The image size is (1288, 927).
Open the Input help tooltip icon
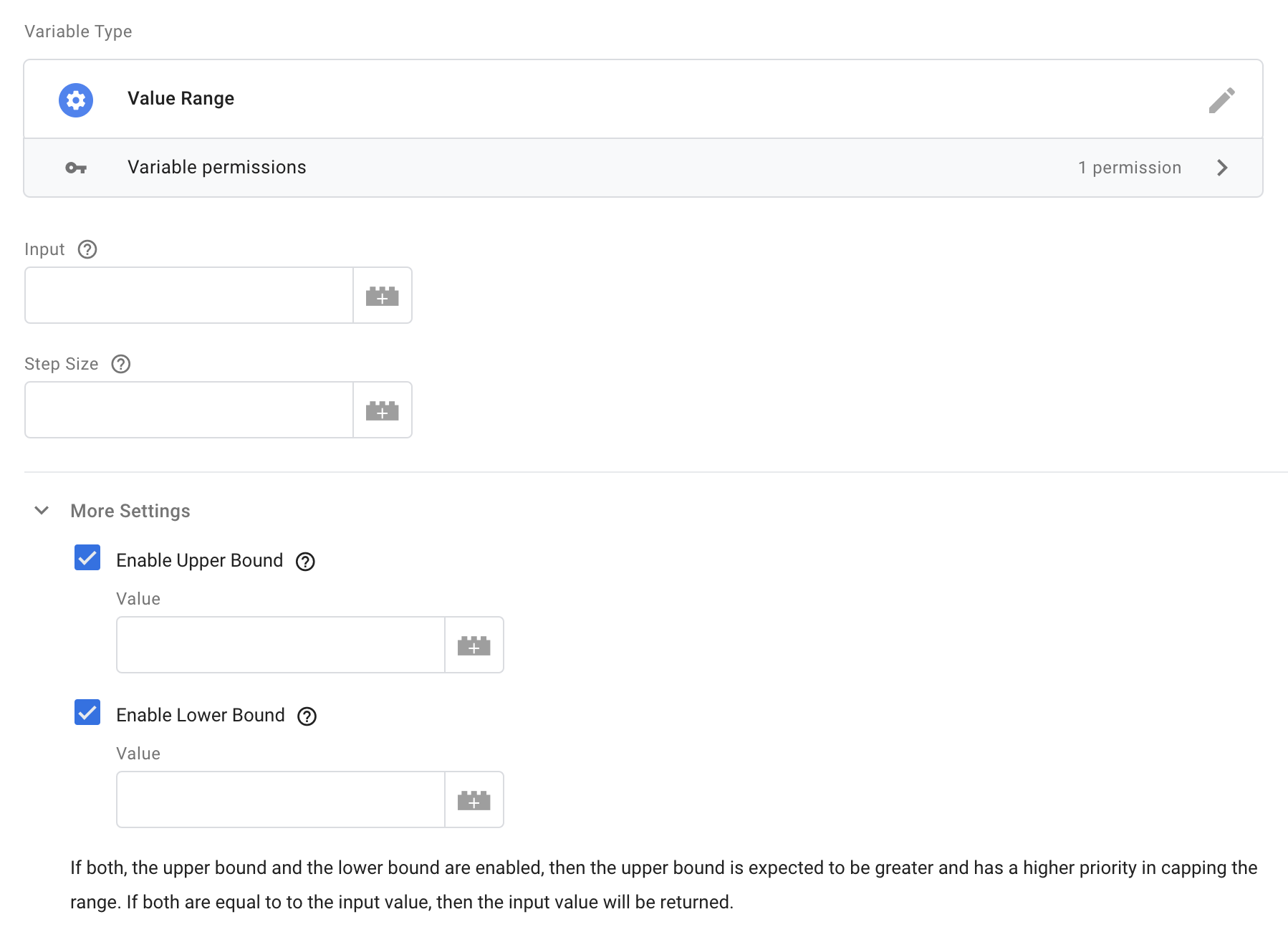(x=87, y=249)
